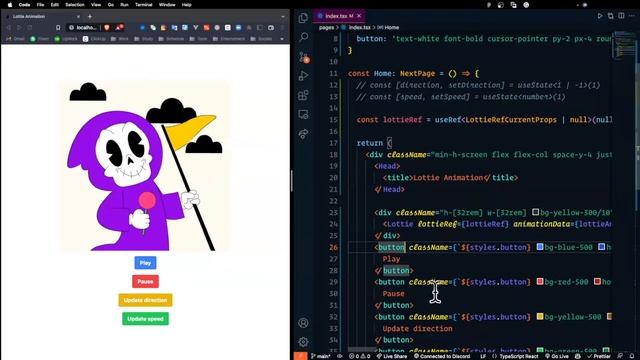Click the Code app menu

coord(24,4)
